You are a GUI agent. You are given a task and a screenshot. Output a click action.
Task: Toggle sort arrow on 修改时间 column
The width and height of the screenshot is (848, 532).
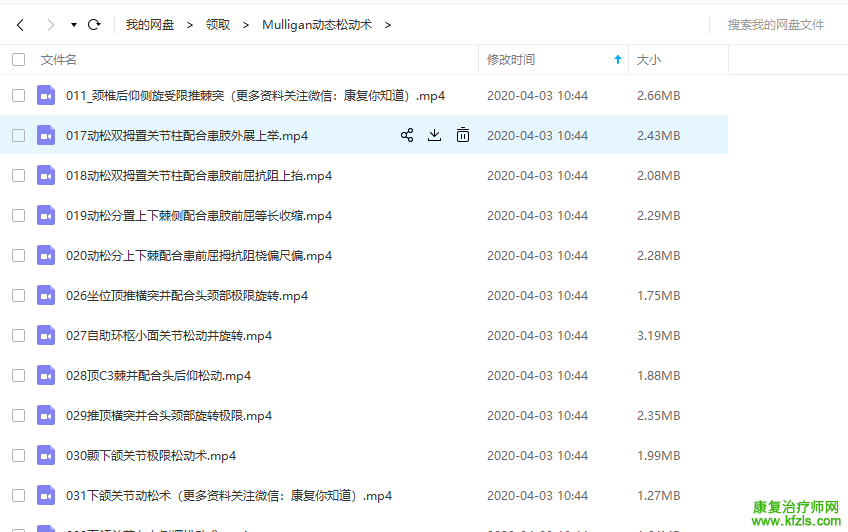click(617, 60)
